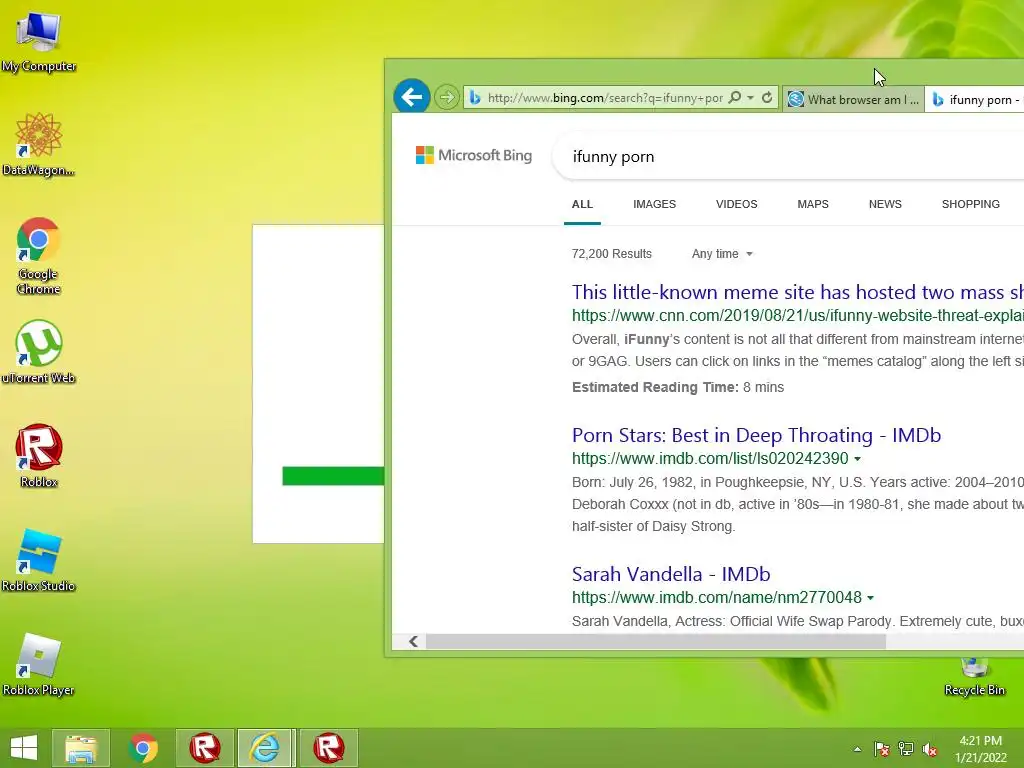Open the DataWagon desktop shortcut
The height and width of the screenshot is (768, 1024).
pyautogui.click(x=39, y=144)
